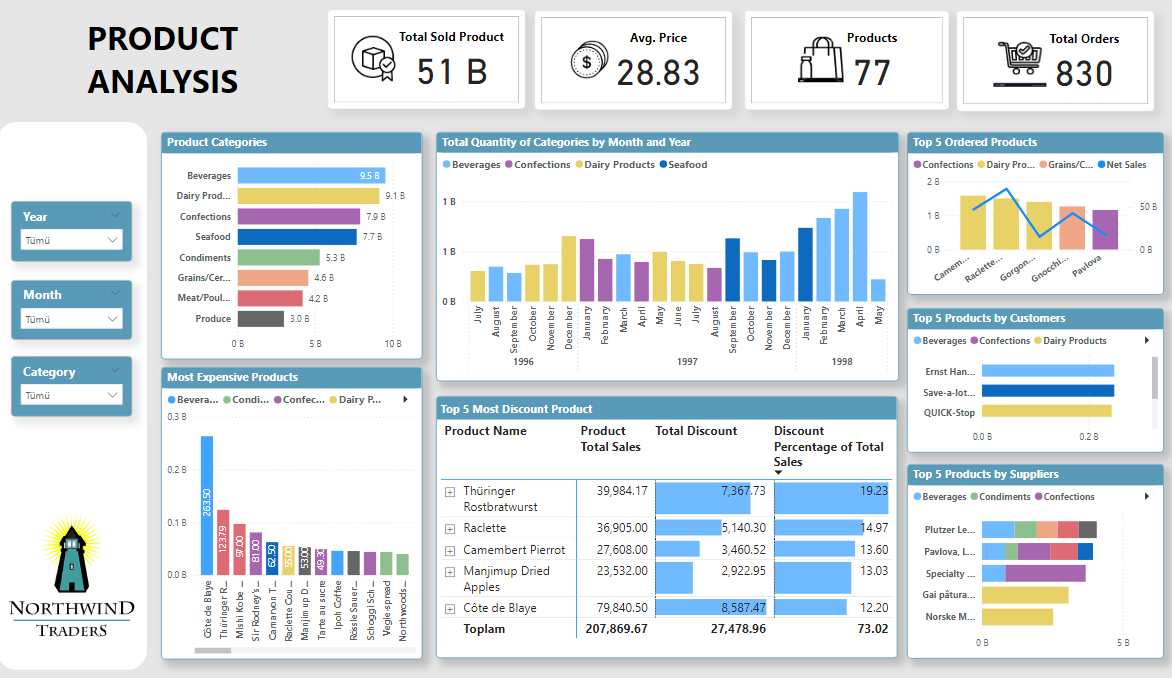Image resolution: width=1172 pixels, height=678 pixels.
Task: Select the Save-a-lot customer bar
Action: coord(1048,391)
